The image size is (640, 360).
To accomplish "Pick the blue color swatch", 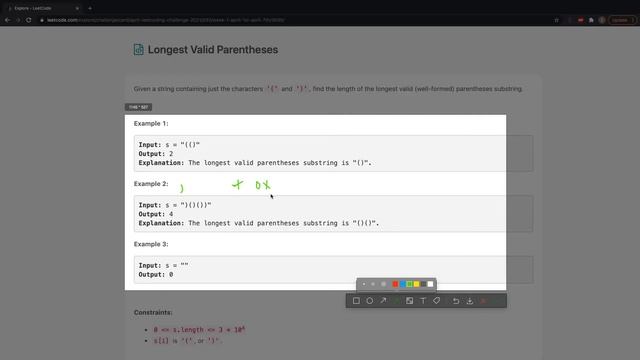I will pyautogui.click(x=402, y=284).
